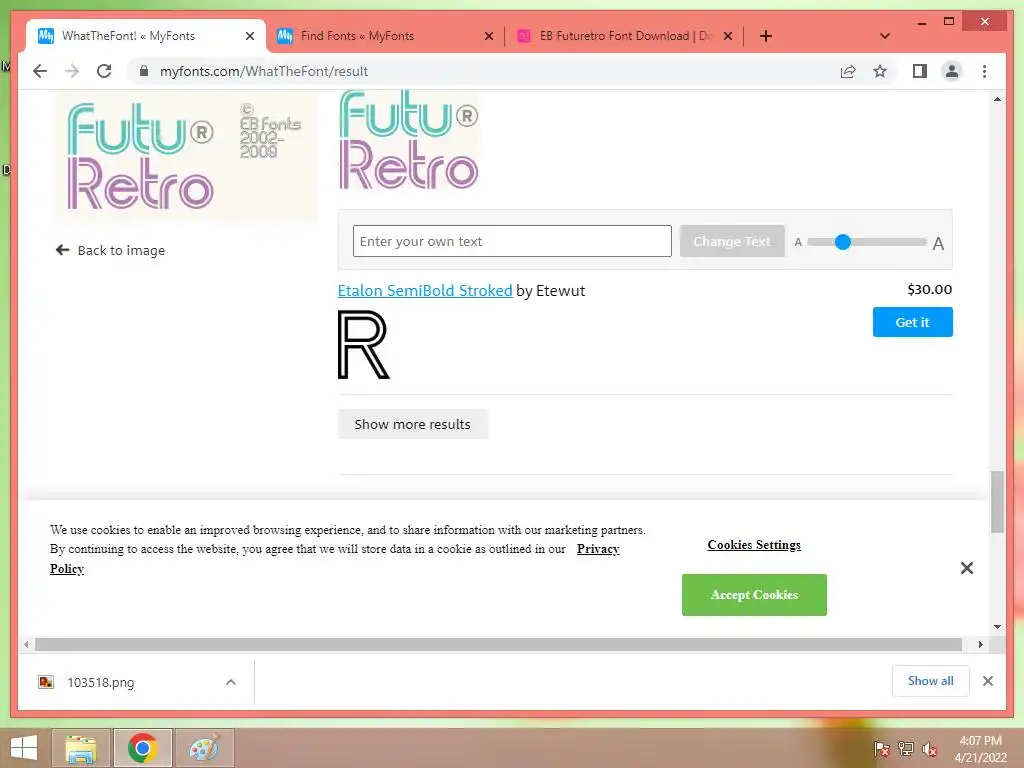This screenshot has height=768, width=1024.
Task: Open File Explorer from the taskbar
Action: click(x=80, y=748)
